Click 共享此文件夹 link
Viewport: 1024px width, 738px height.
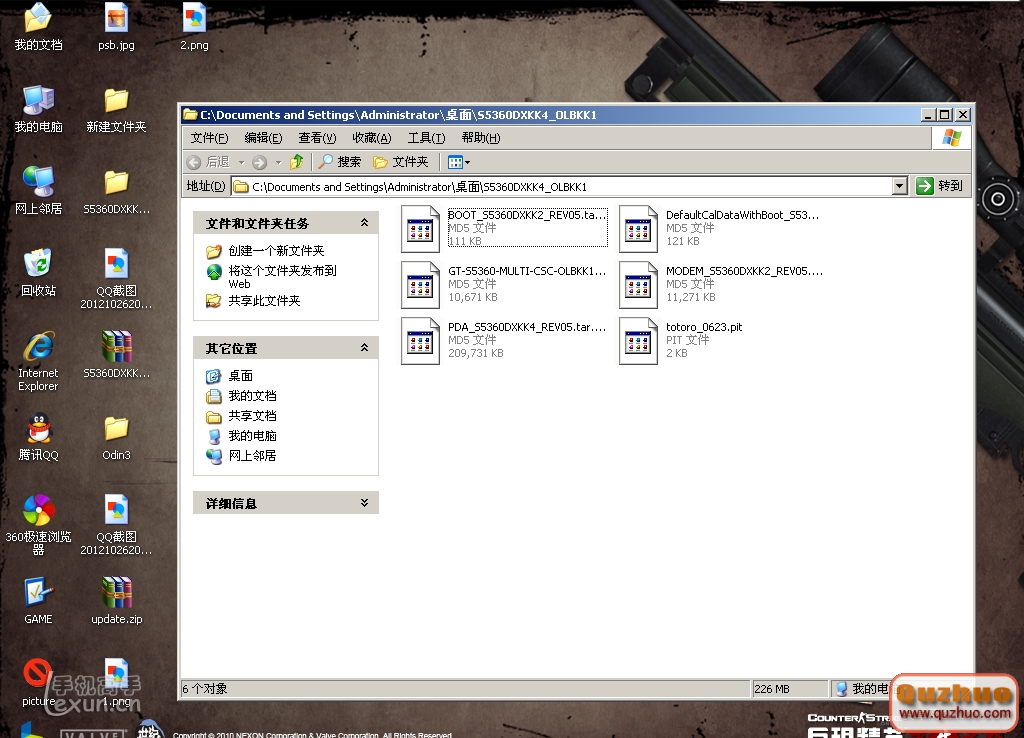pos(264,300)
